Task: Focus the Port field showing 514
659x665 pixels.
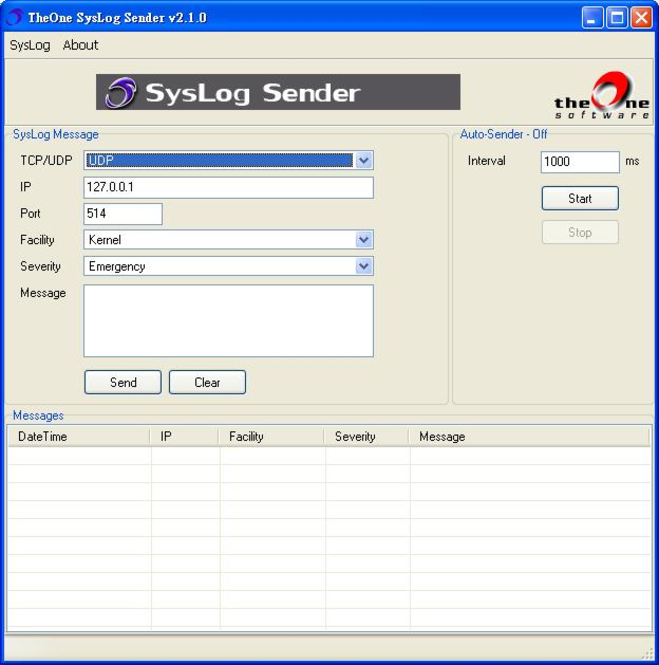Action: coord(123,214)
